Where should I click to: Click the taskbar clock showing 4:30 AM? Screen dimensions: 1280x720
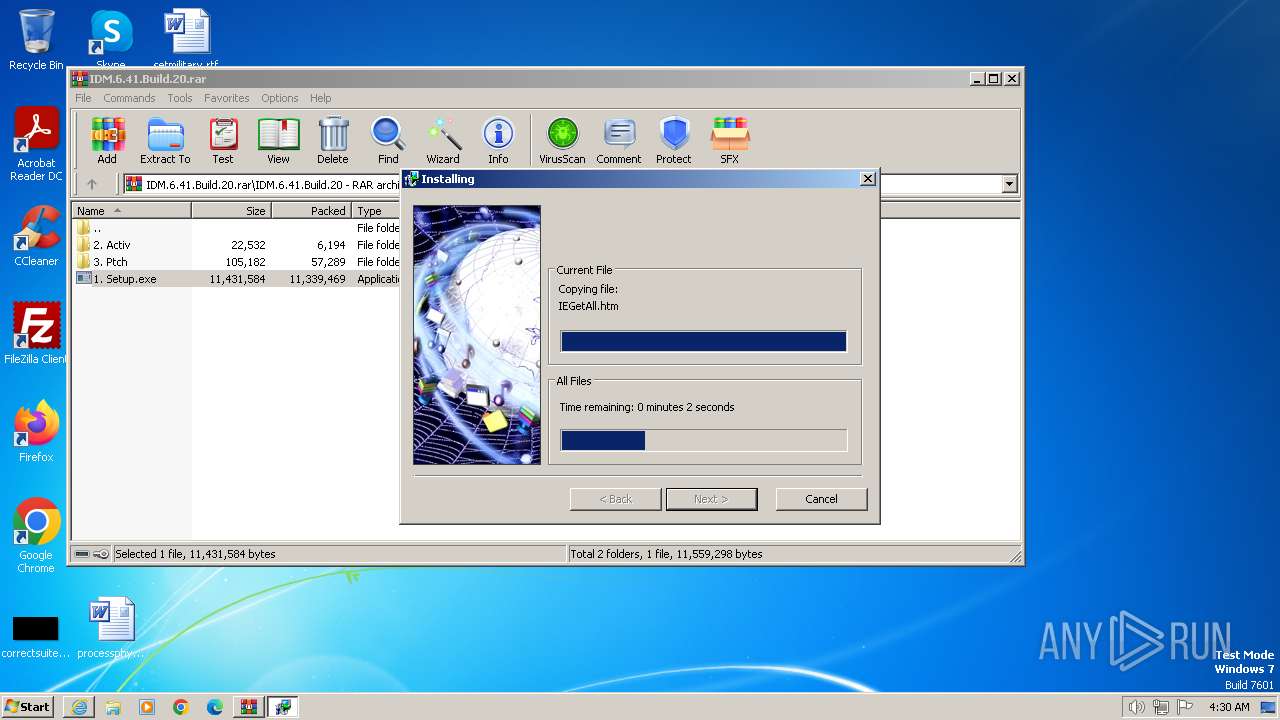1229,707
